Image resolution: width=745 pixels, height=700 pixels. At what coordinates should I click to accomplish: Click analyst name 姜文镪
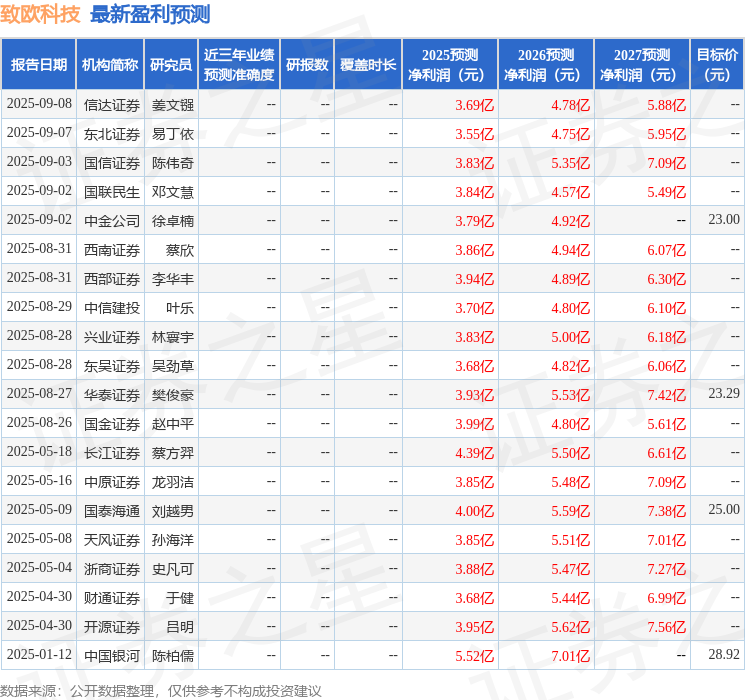tap(173, 105)
